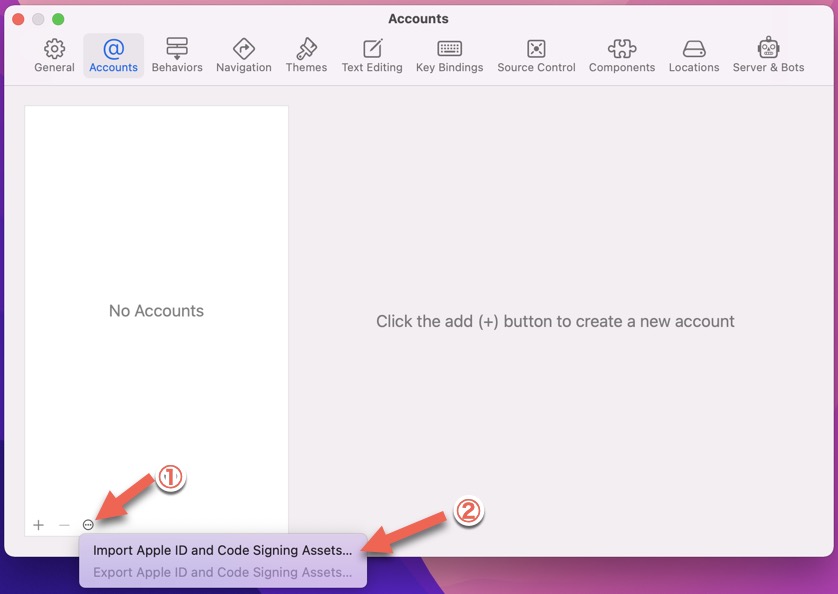Click the add (+) account button

(38, 525)
